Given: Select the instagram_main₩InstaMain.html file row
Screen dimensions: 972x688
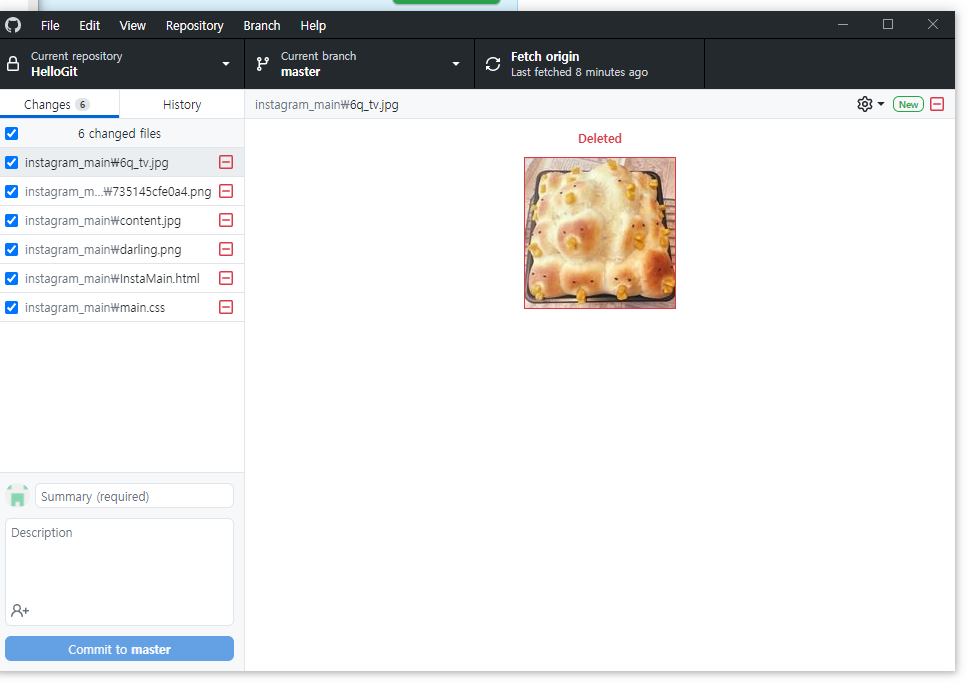Looking at the screenshot, I should [122, 278].
